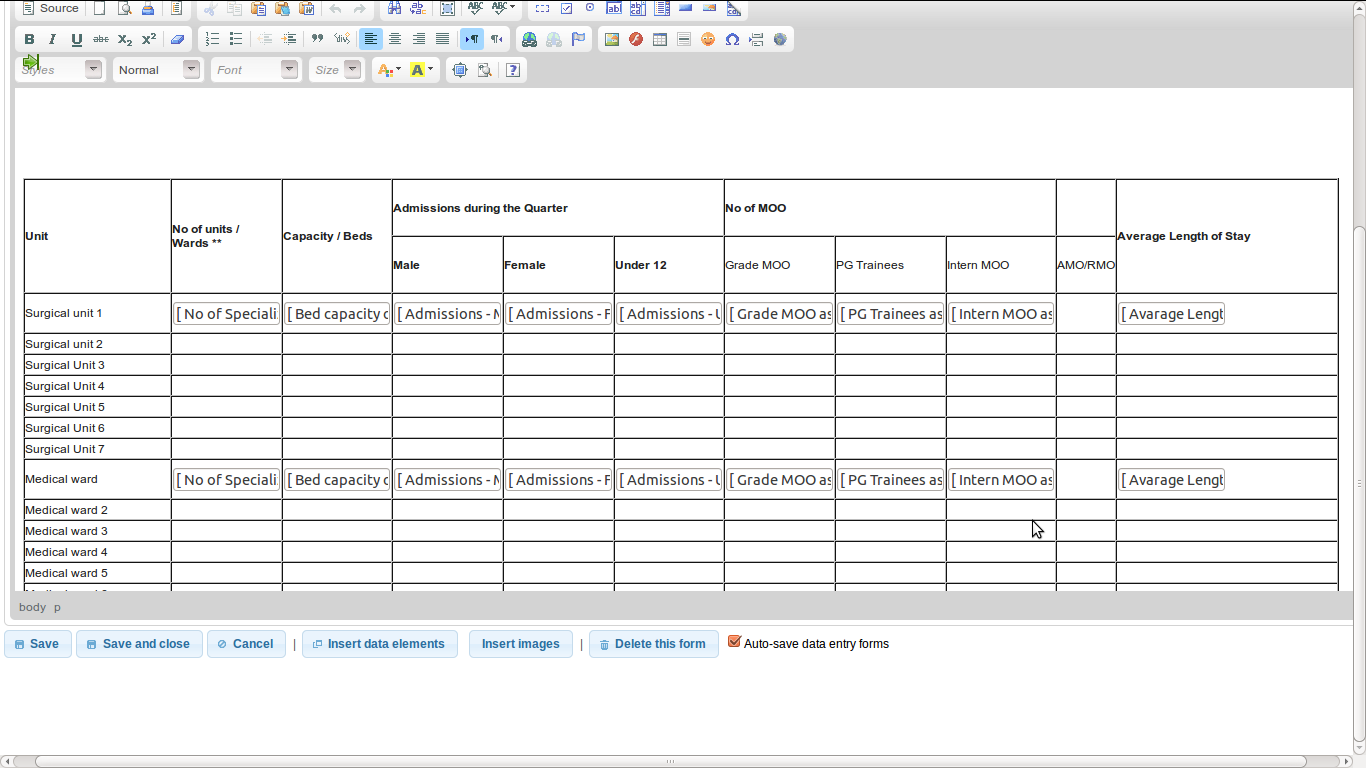Click Surgical unit 1 Bed capacity field

click(337, 314)
